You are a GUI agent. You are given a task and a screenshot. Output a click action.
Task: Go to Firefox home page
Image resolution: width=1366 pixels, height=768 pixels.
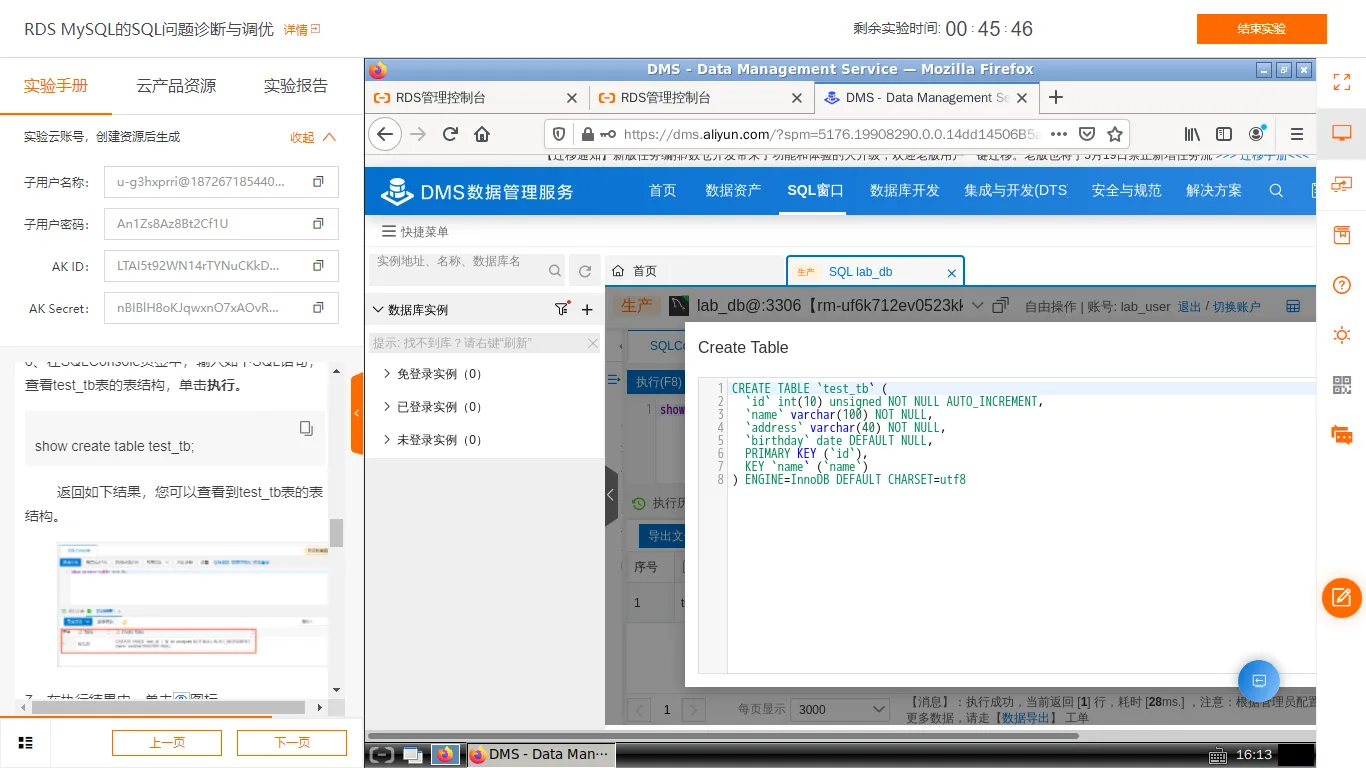(x=482, y=134)
